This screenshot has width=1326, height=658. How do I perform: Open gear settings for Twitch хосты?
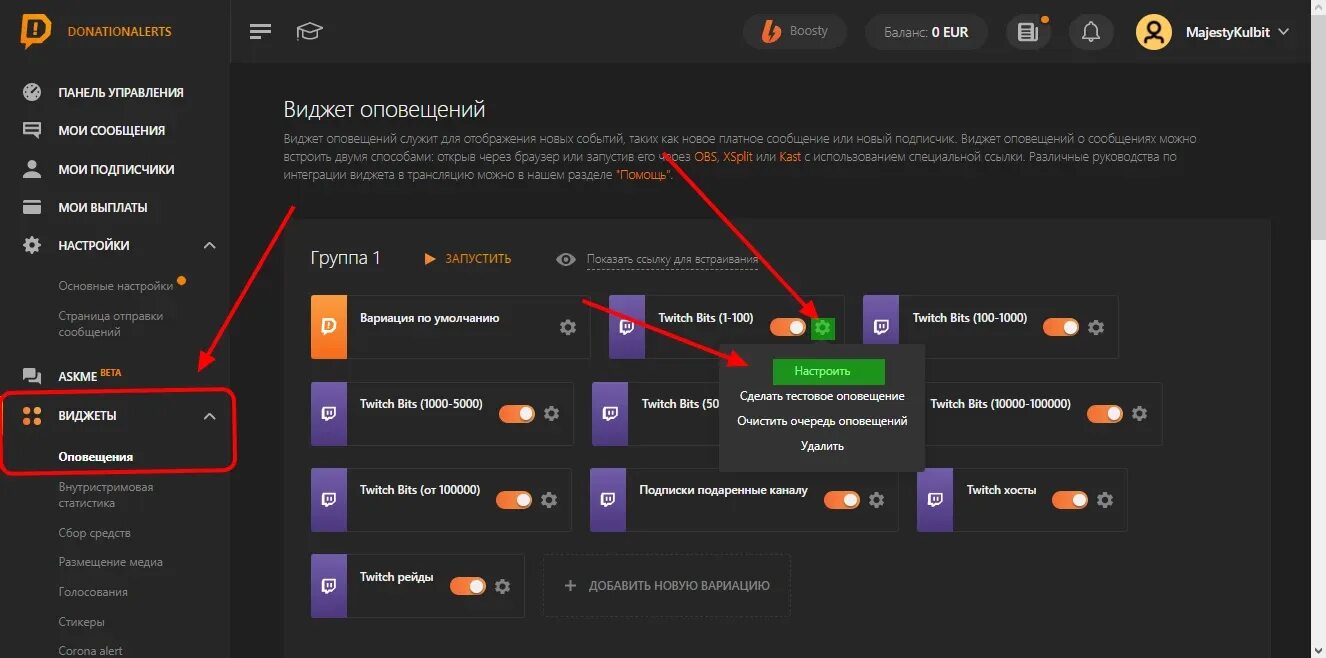point(1104,499)
